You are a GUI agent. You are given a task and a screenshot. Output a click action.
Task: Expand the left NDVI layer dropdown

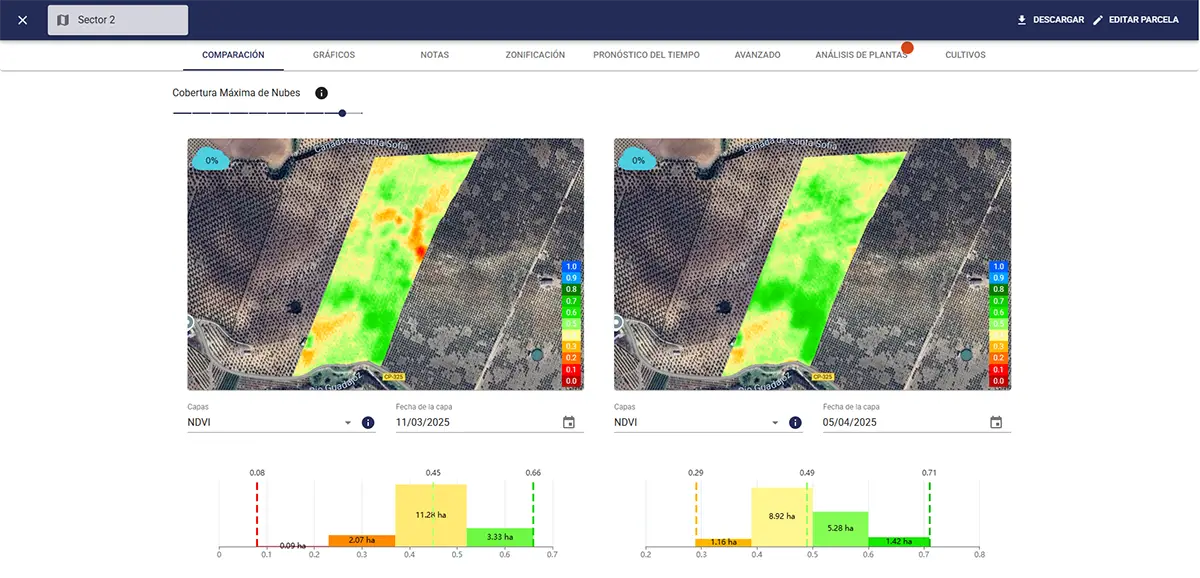348,423
